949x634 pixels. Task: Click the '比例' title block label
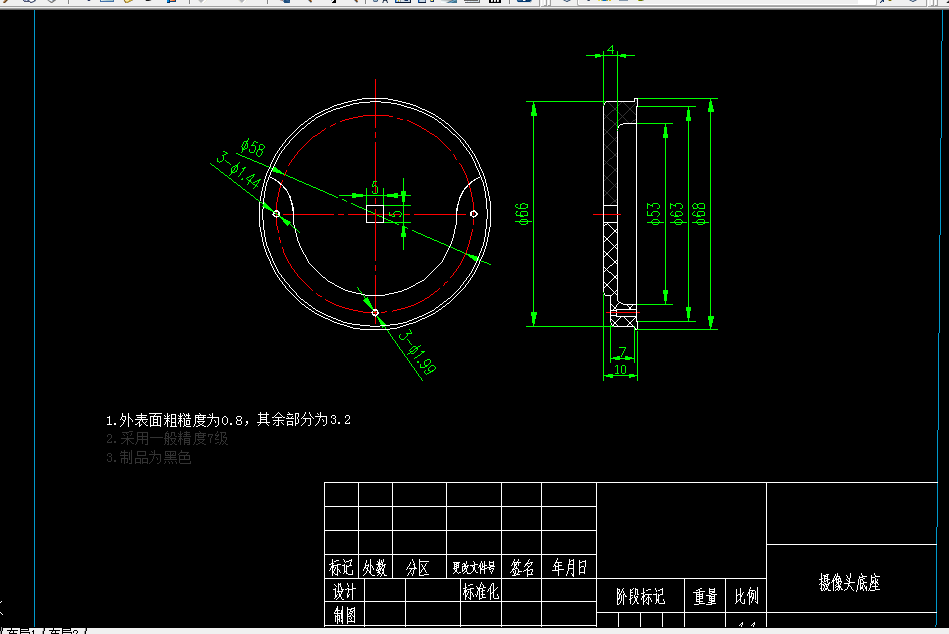pyautogui.click(x=746, y=597)
